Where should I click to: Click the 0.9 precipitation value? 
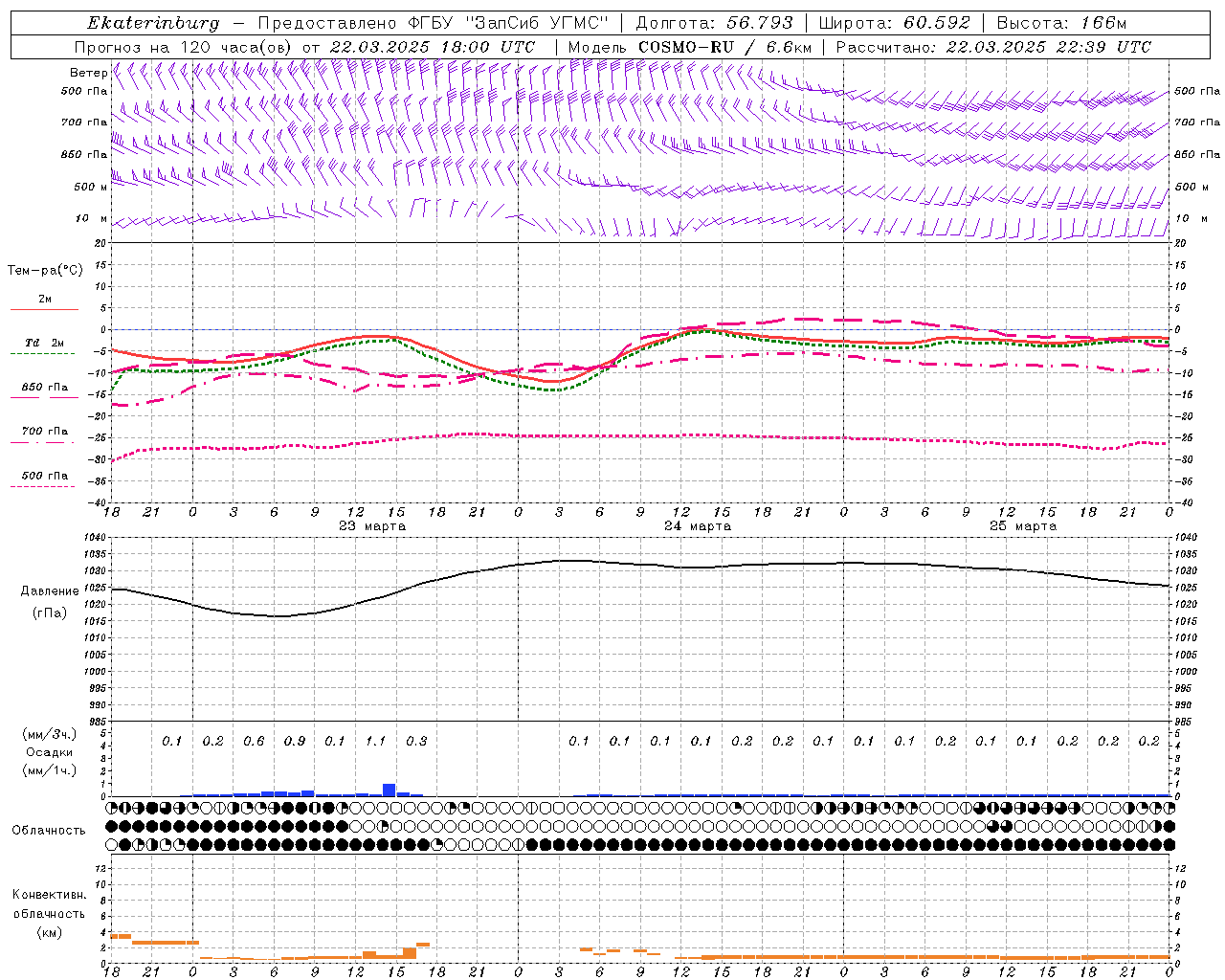tap(295, 742)
